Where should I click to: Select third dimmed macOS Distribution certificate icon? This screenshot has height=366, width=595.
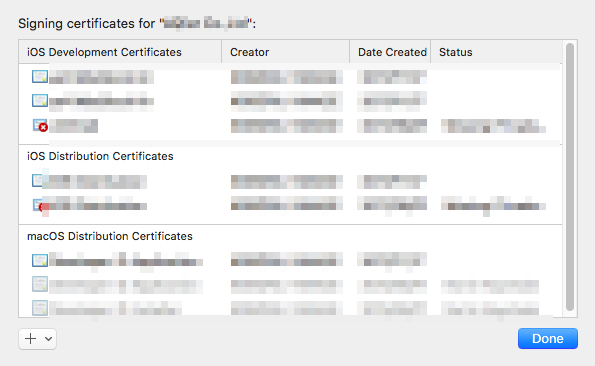click(40, 308)
